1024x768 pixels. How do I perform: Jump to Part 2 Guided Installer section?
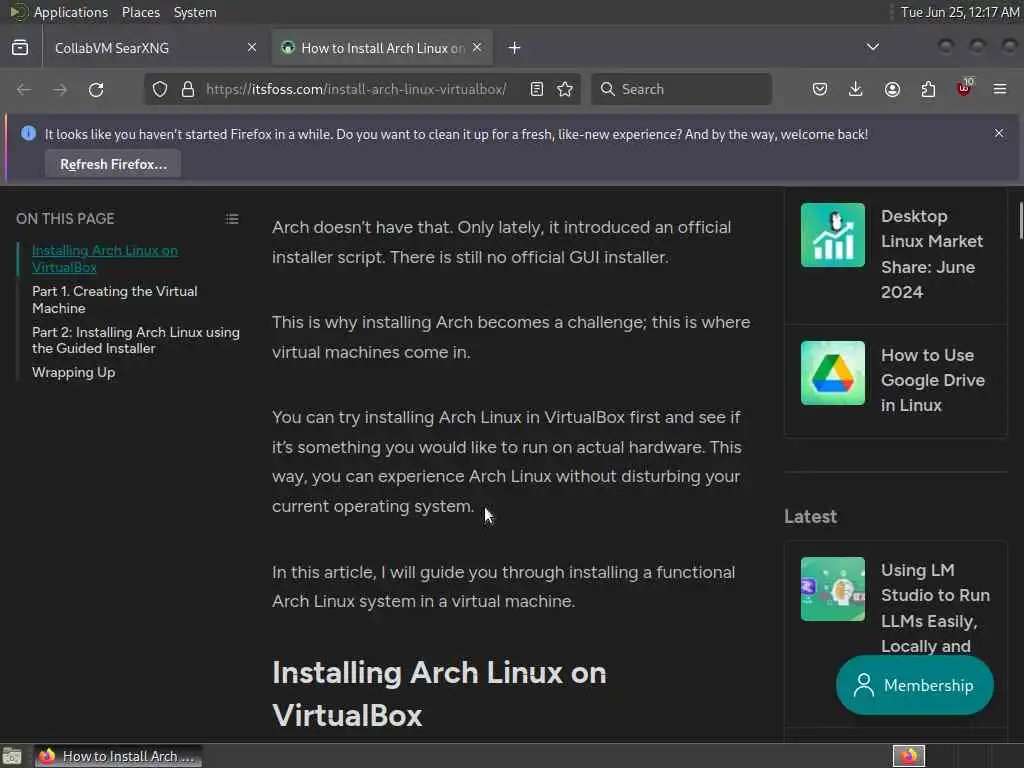coord(136,340)
